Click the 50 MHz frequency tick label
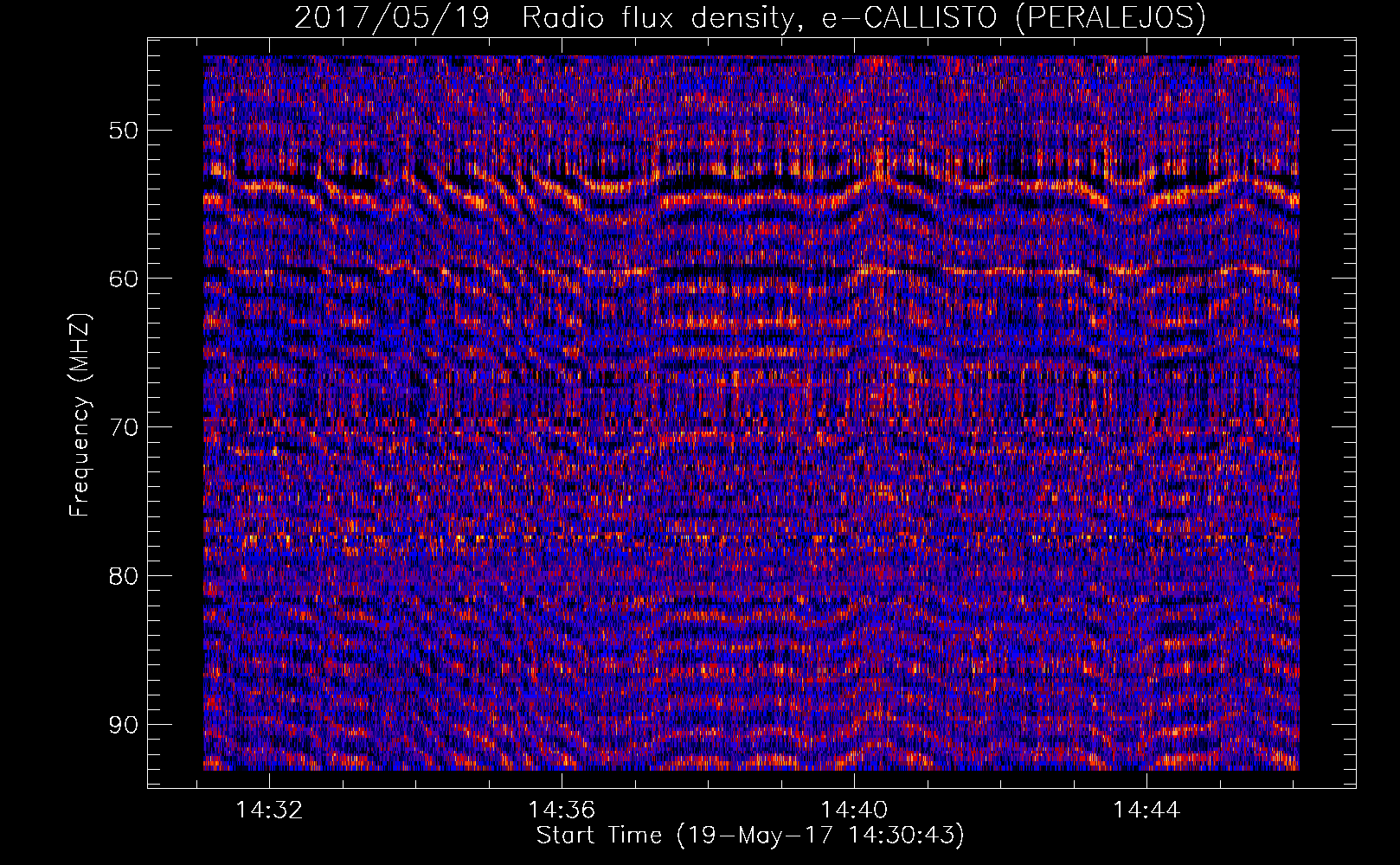This screenshot has height=865, width=1400. click(123, 131)
